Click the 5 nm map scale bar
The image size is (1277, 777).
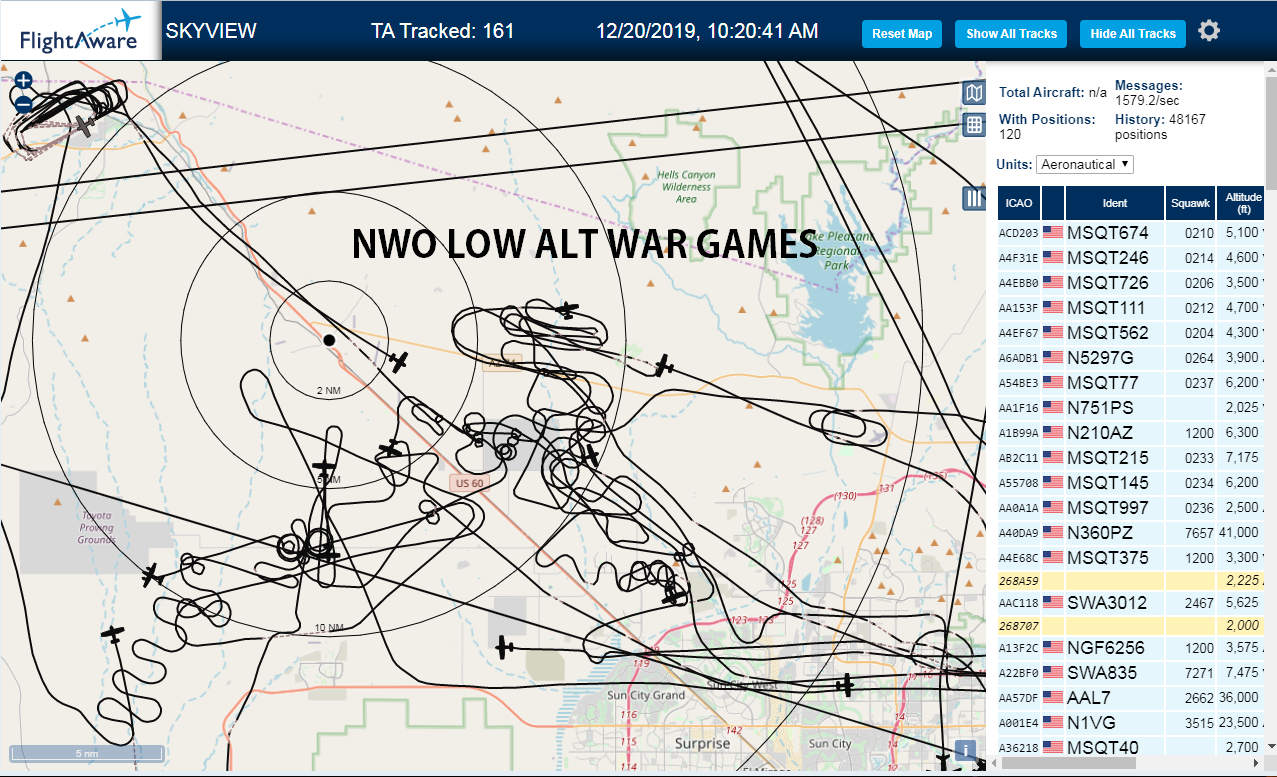coord(87,753)
